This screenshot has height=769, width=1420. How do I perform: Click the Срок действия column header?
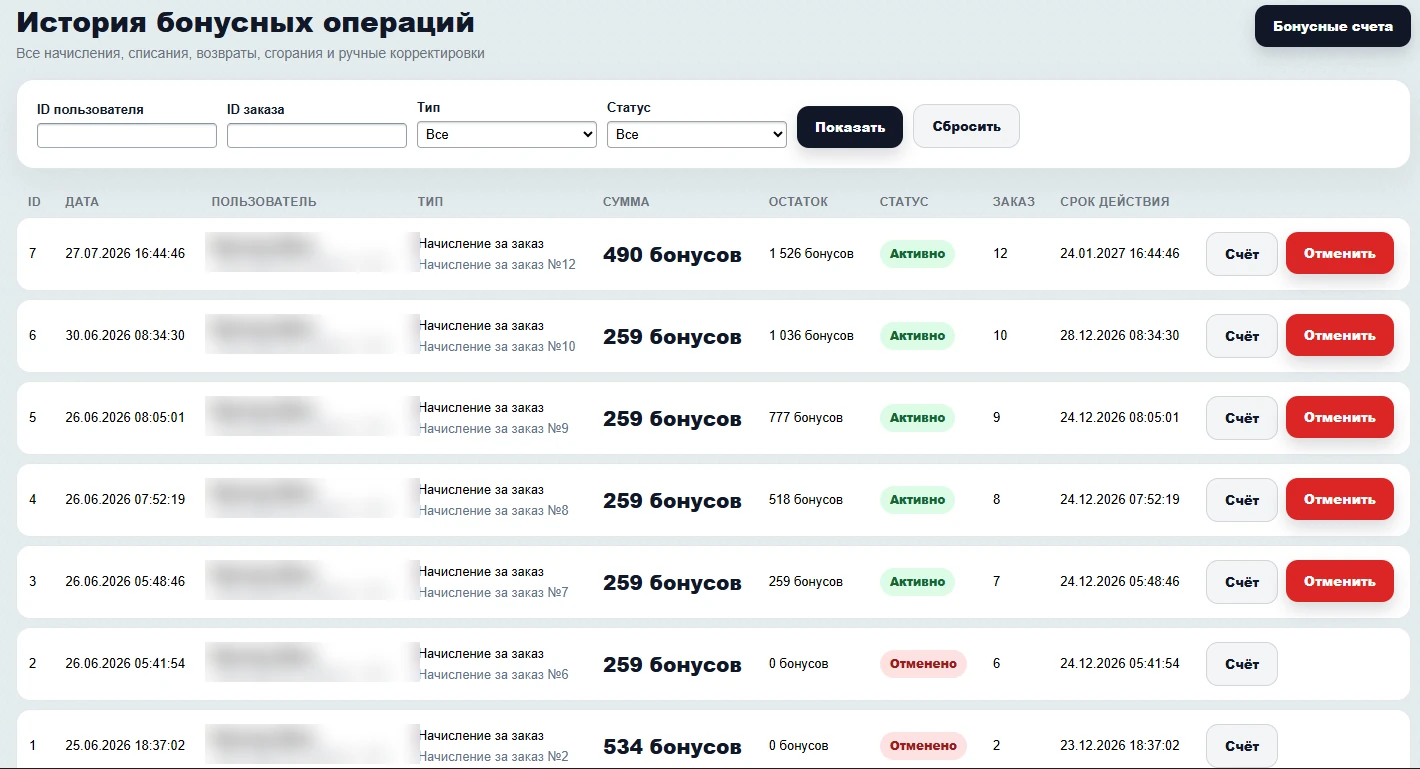[1115, 202]
